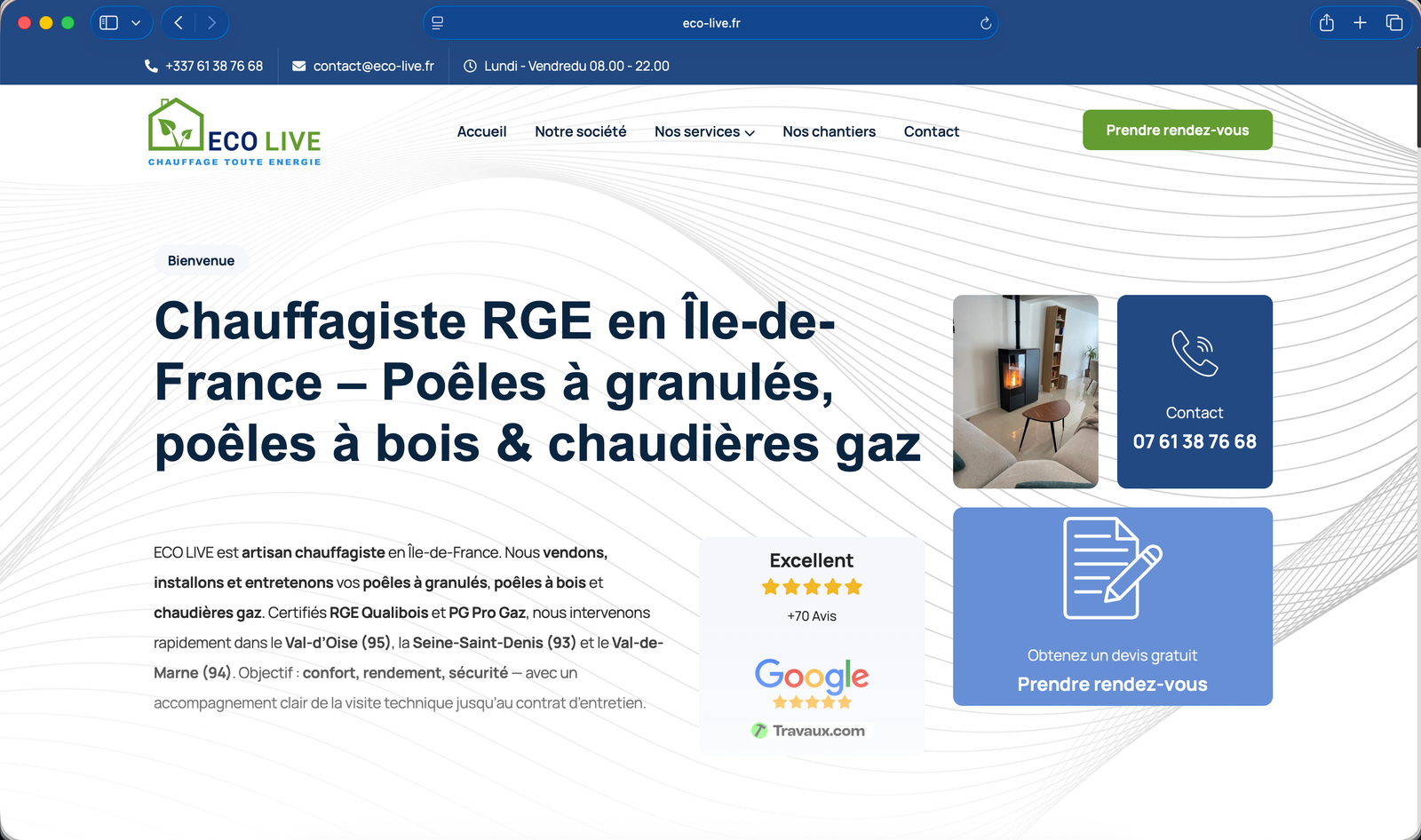Click the ECO LIVE house logo
Viewport: 1421px width, 840px height.
click(174, 124)
